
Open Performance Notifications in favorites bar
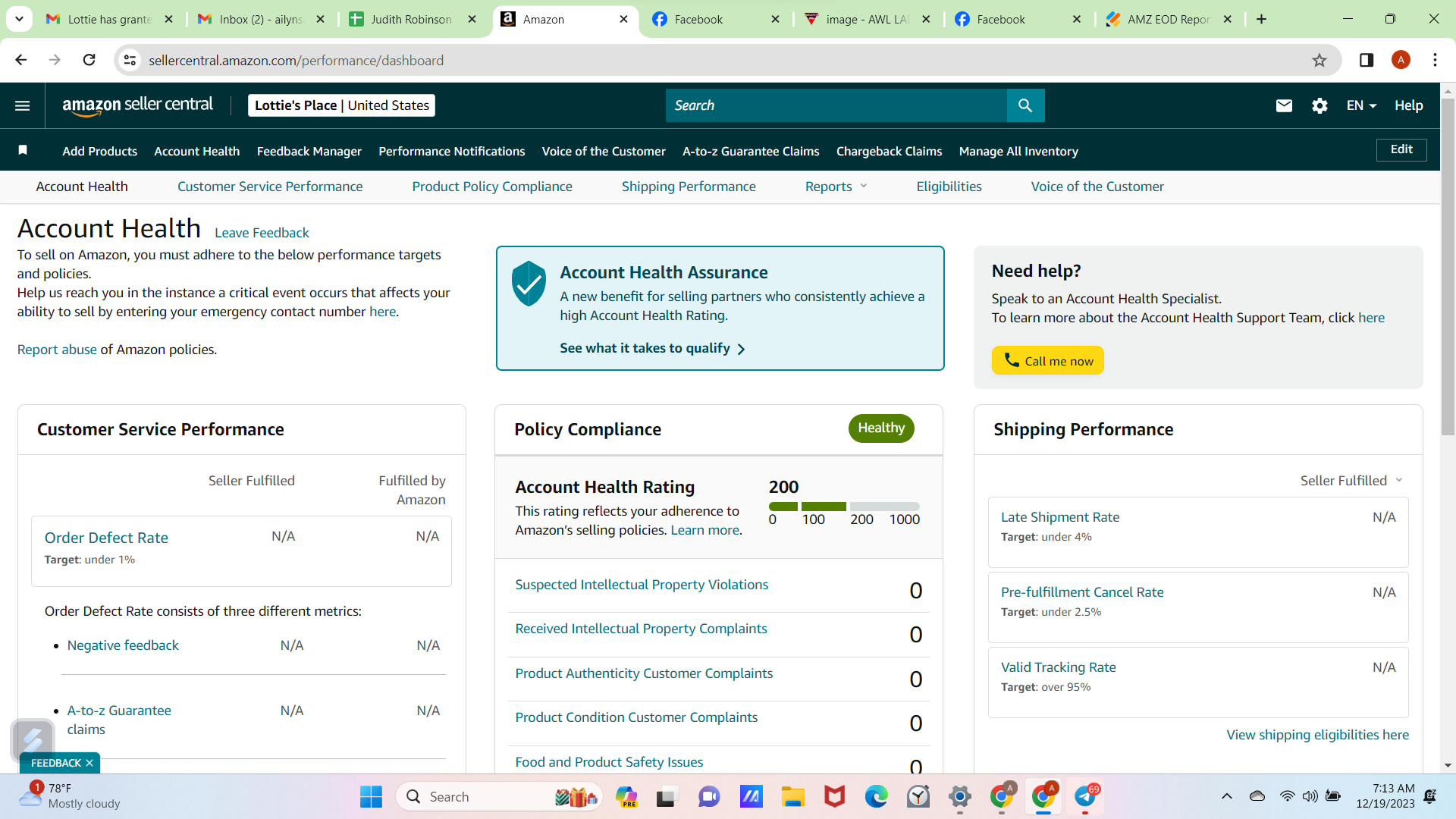(x=452, y=151)
